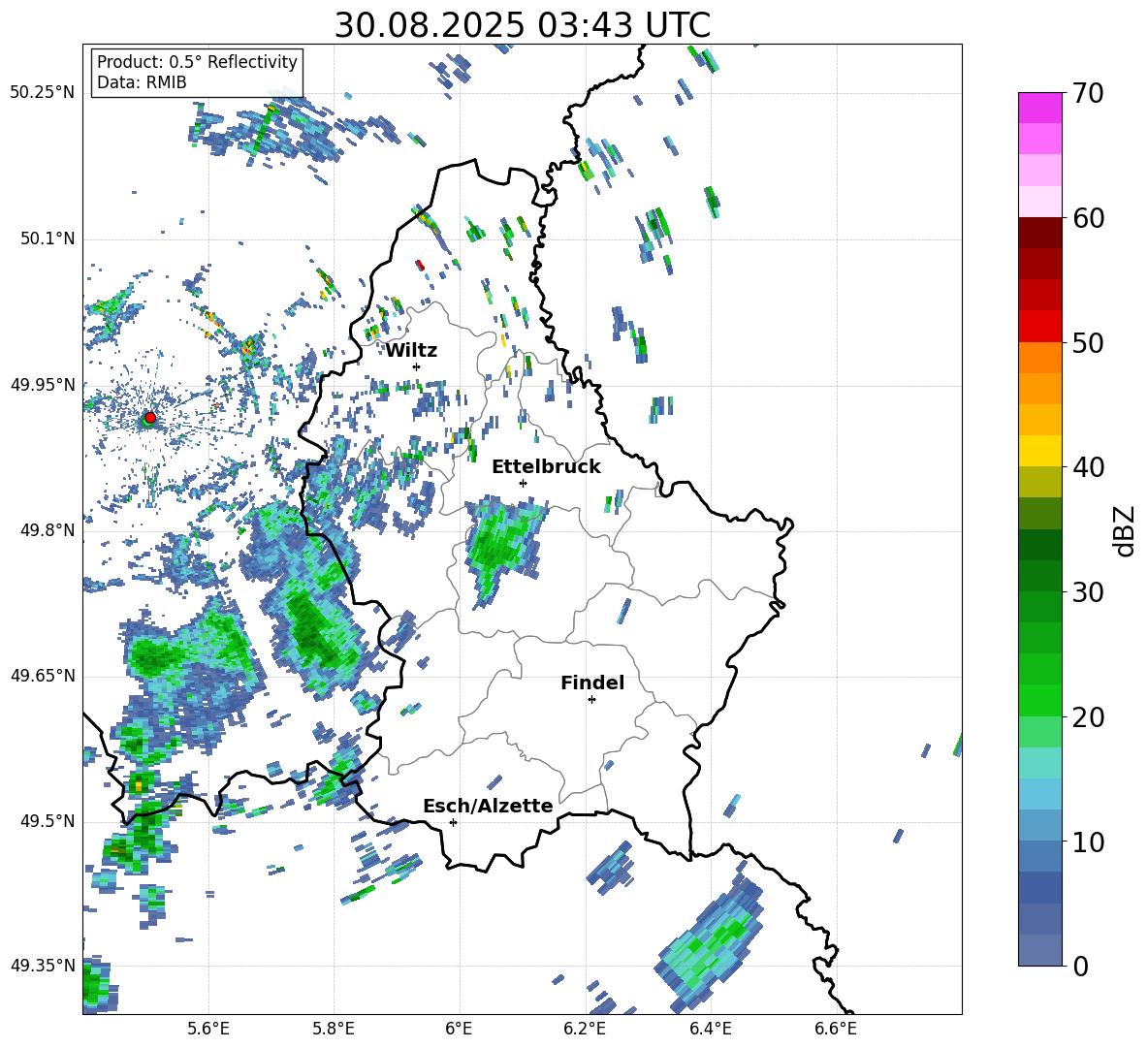Click the 6.6°E longitude label

click(836, 1029)
